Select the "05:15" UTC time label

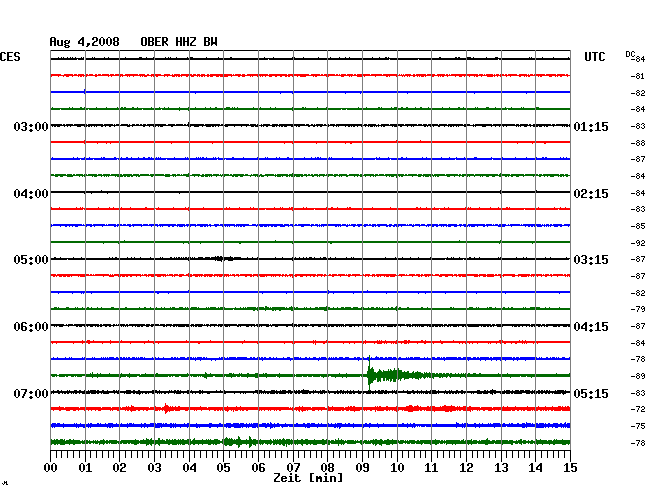tap(591, 393)
